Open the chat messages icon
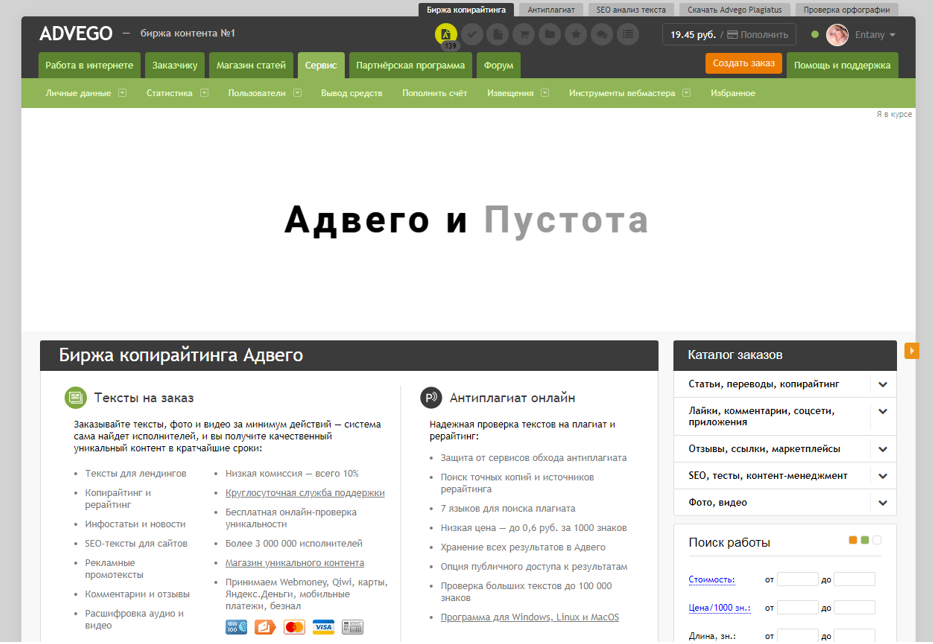 tap(602, 35)
